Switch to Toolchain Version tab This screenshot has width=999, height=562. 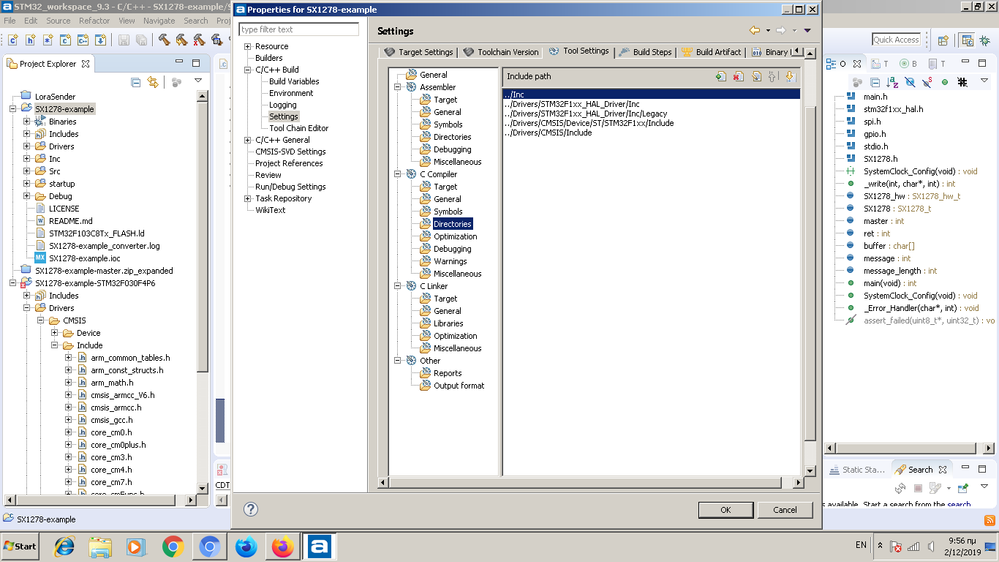coord(501,52)
